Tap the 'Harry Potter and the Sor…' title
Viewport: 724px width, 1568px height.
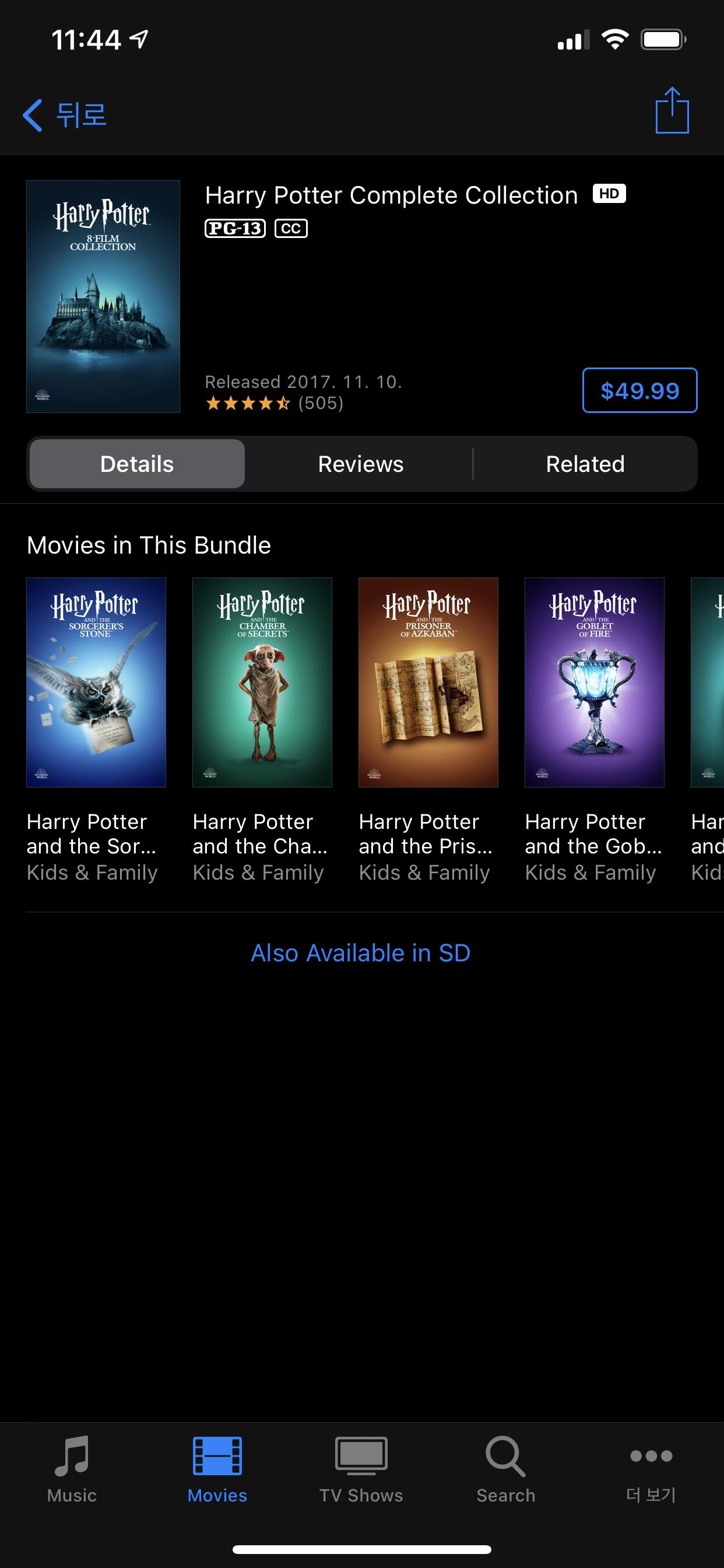(x=92, y=834)
